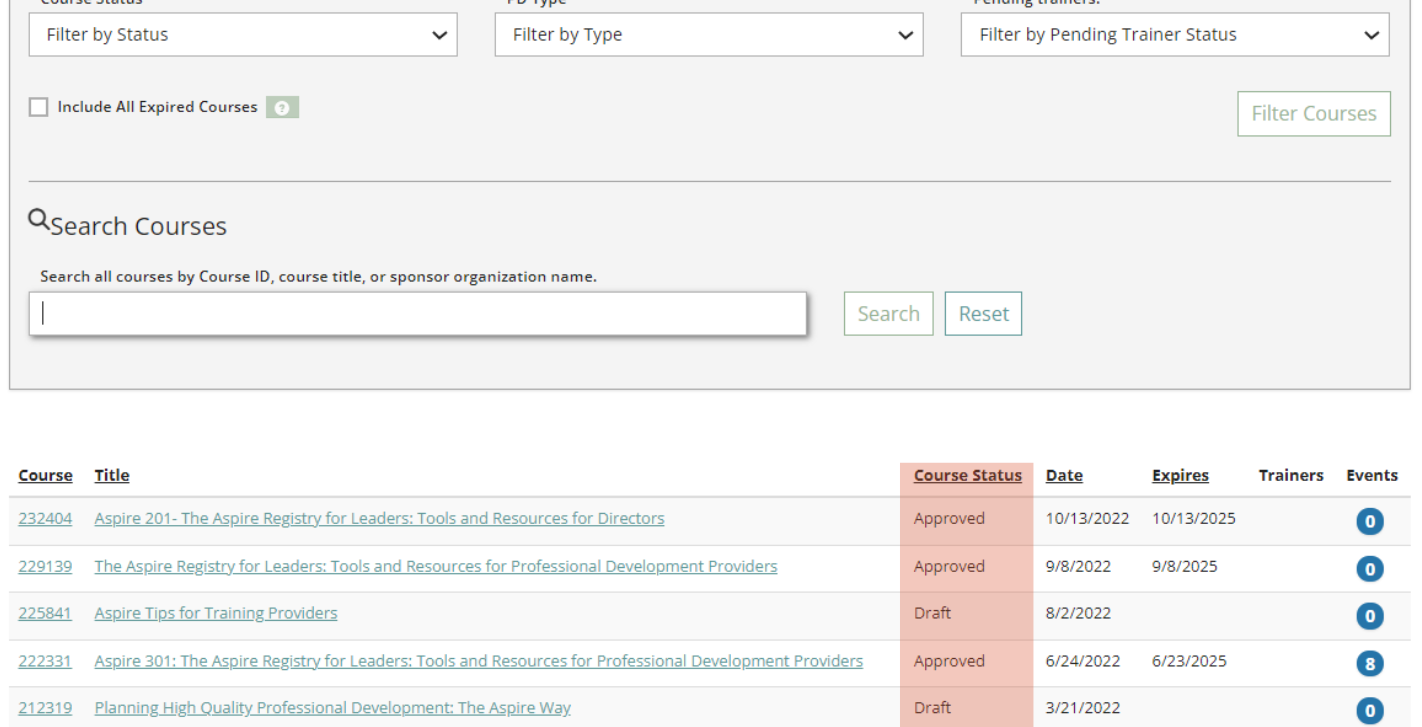Viewport: 1422px width, 727px height.
Task: Sort table by Date column header
Action: pos(1064,476)
